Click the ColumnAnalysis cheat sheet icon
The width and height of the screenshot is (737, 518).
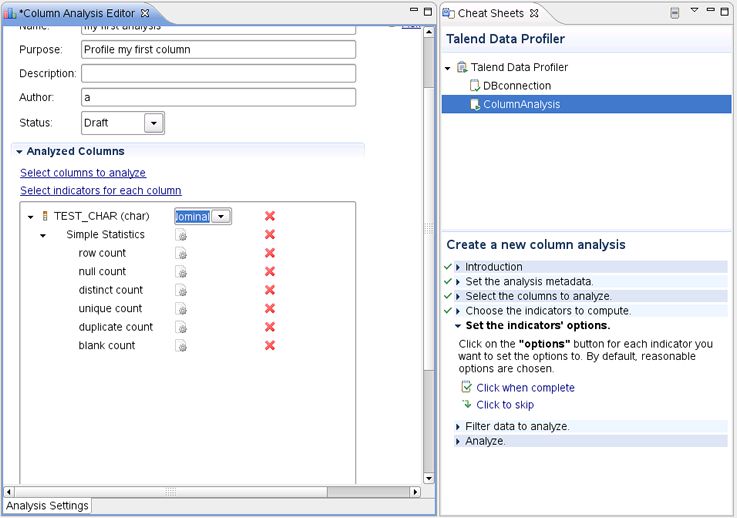pyautogui.click(x=475, y=104)
